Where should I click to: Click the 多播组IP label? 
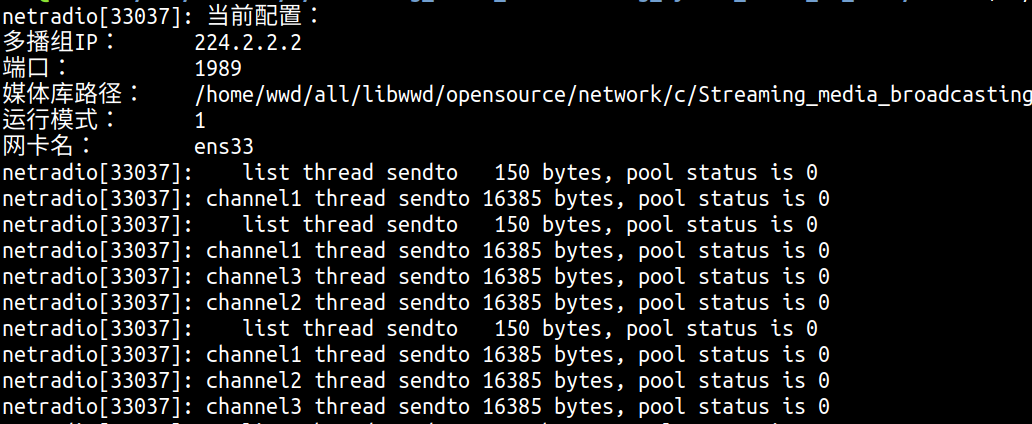pyautogui.click(x=58, y=43)
